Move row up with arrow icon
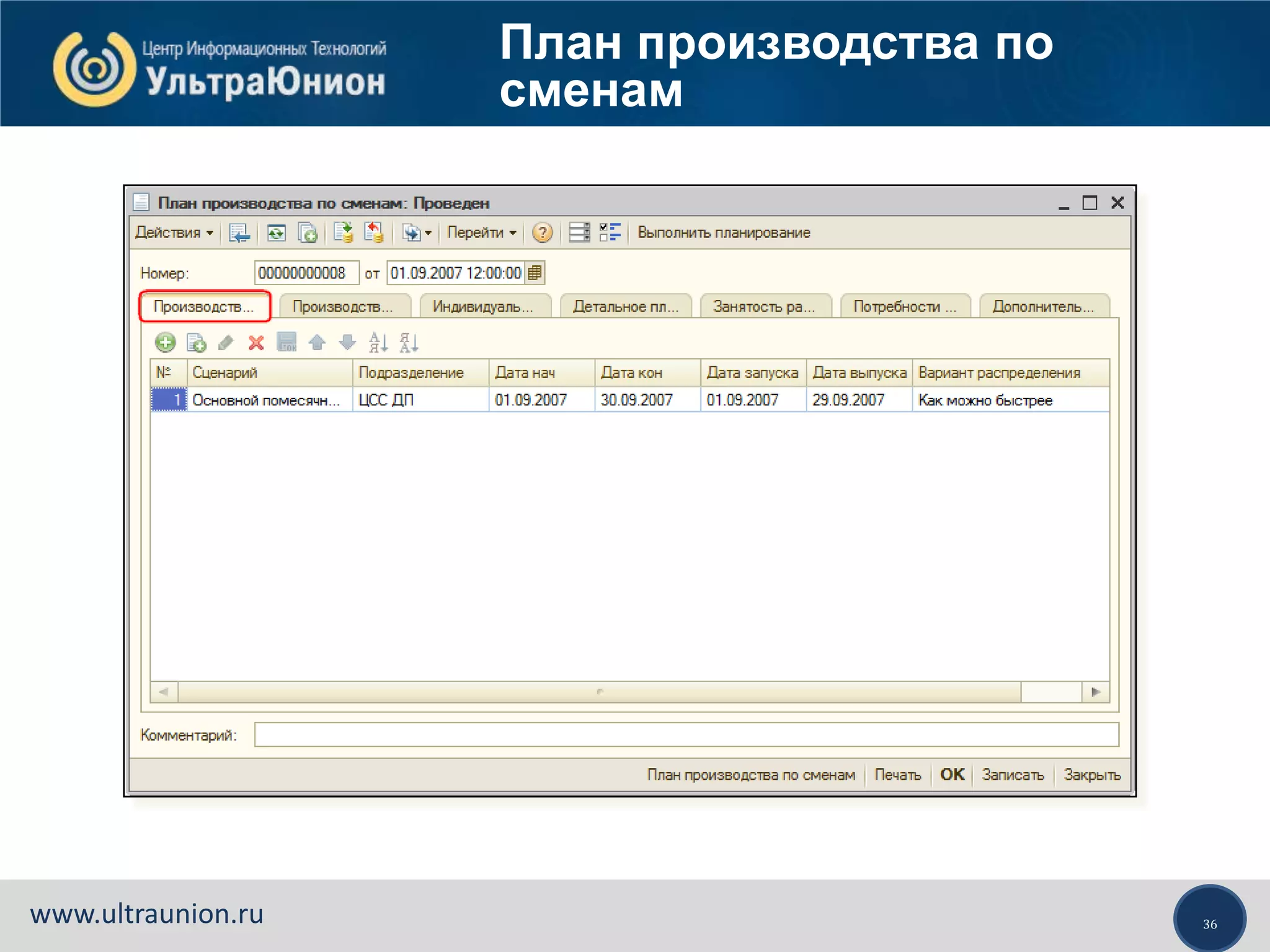This screenshot has height=952, width=1270. pyautogui.click(x=317, y=342)
